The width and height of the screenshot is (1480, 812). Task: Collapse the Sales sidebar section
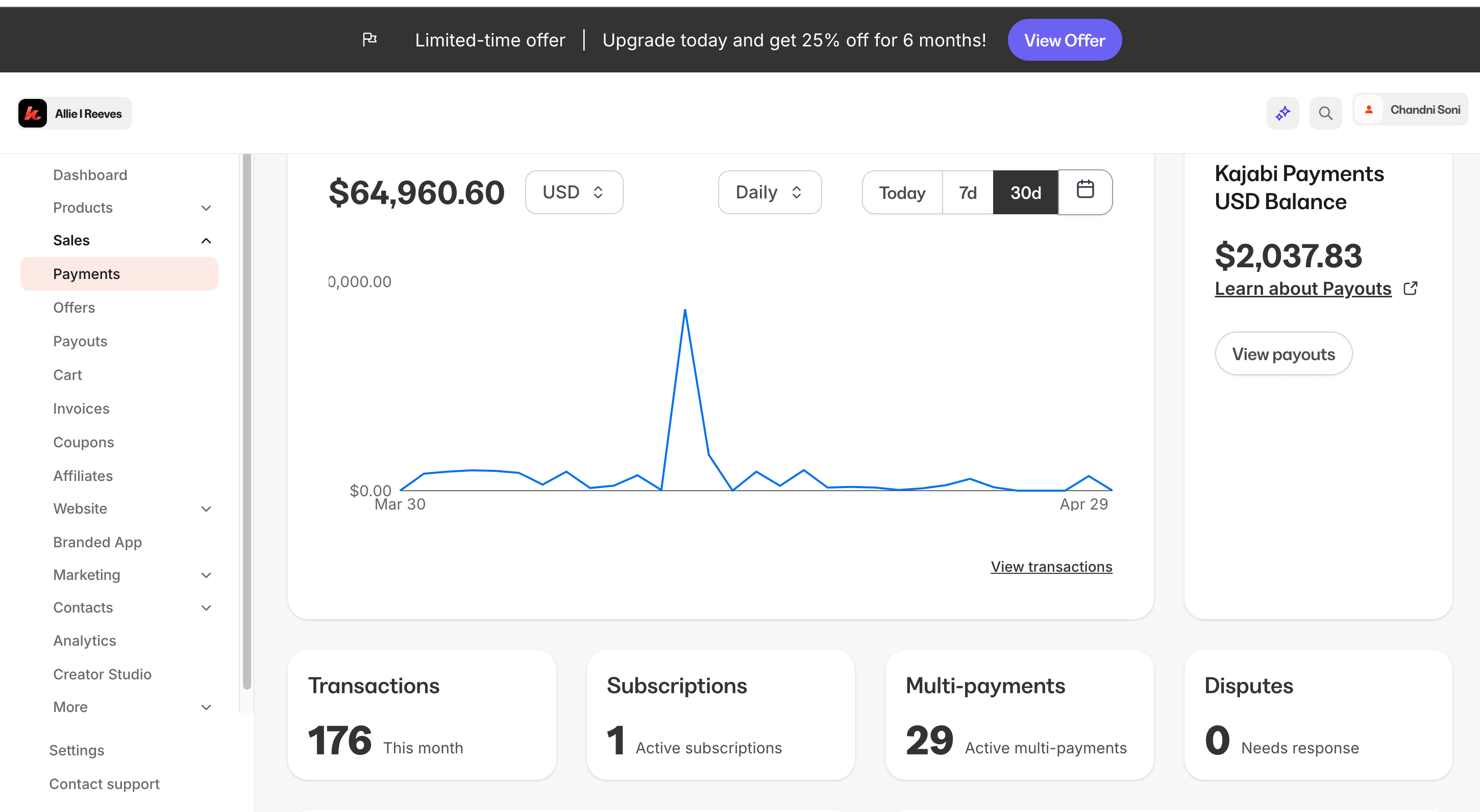[206, 241]
